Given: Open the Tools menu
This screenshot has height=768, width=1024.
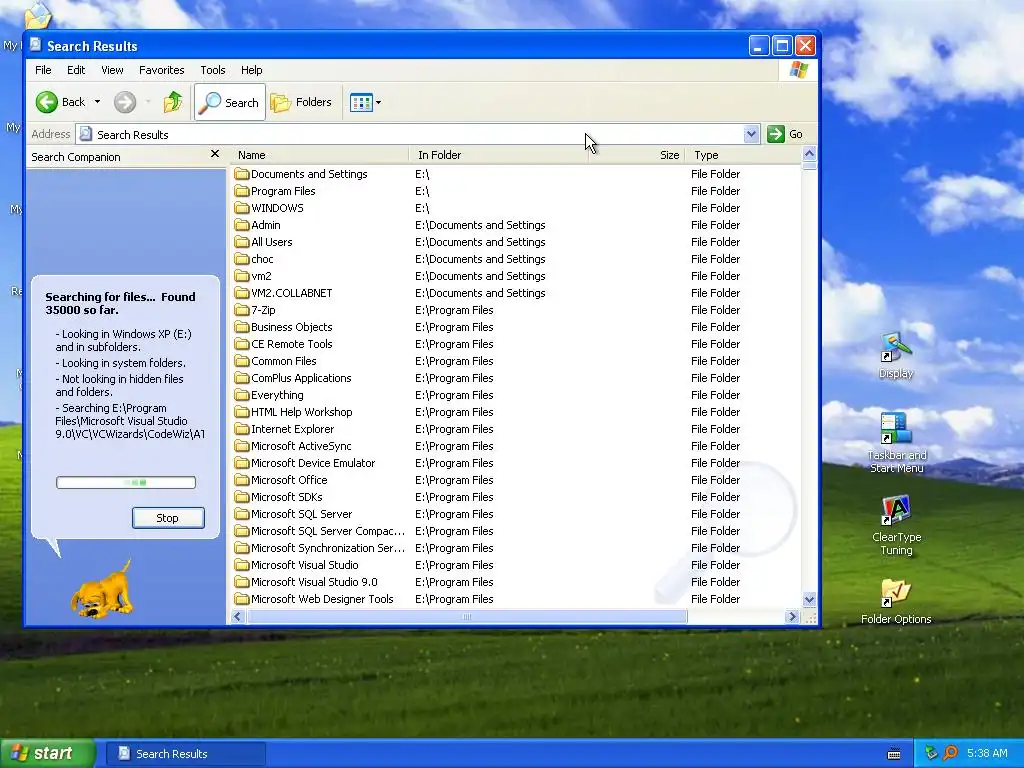Looking at the screenshot, I should pyautogui.click(x=212, y=70).
